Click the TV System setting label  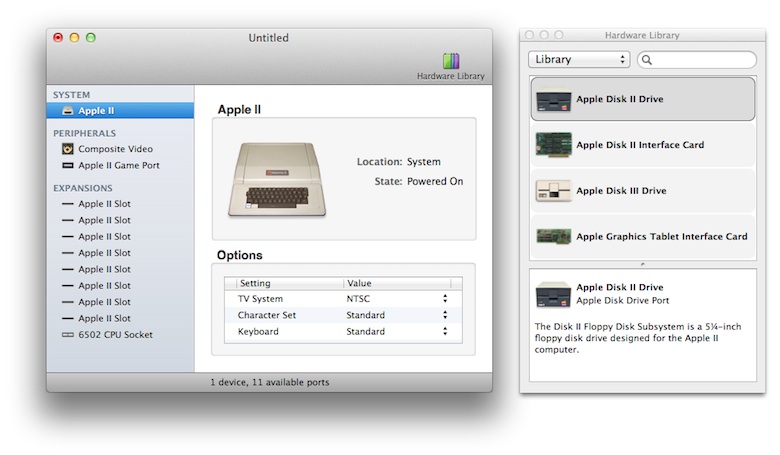click(x=260, y=298)
